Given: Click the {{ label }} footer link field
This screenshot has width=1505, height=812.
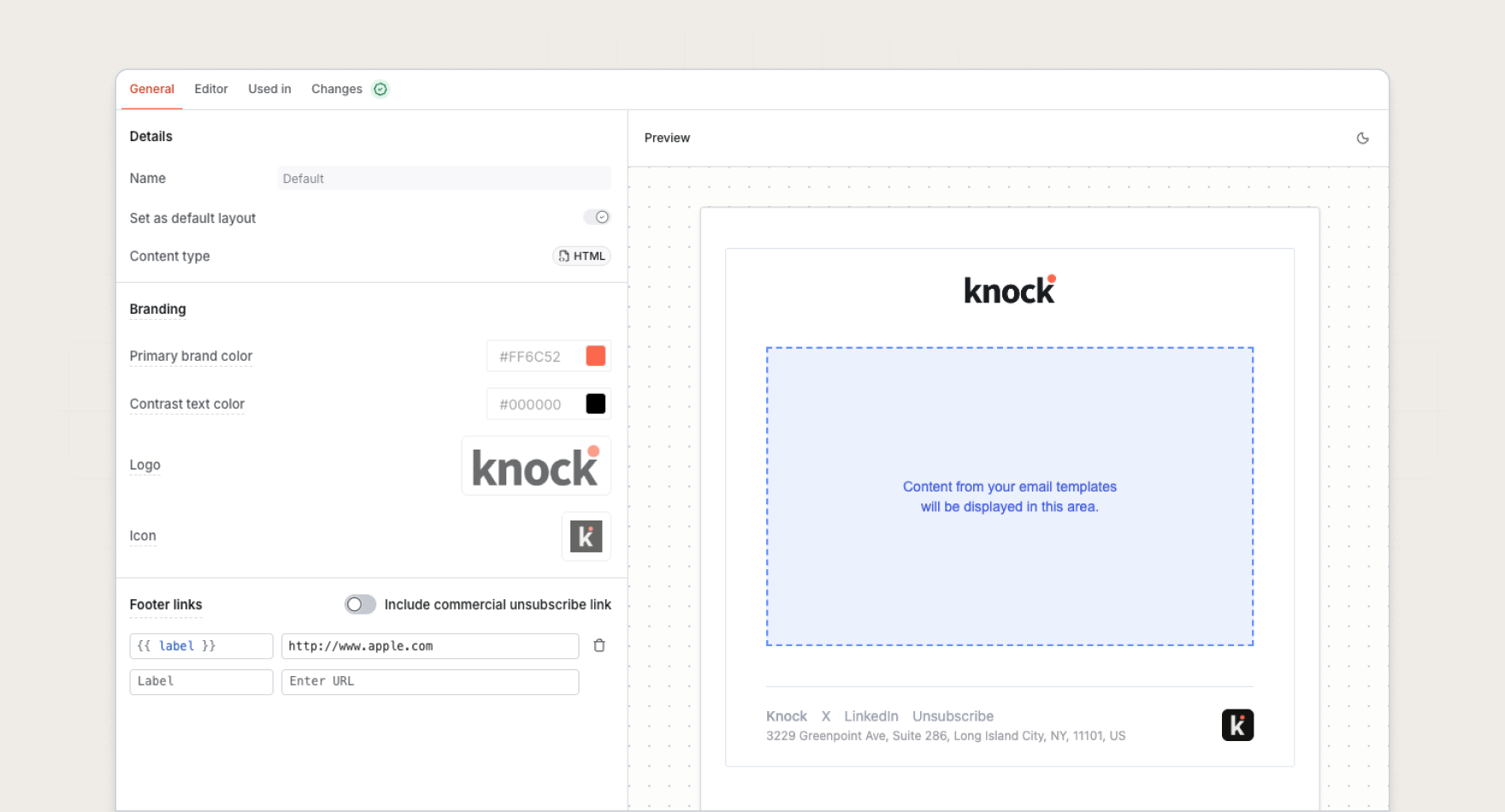Looking at the screenshot, I should coord(201,646).
